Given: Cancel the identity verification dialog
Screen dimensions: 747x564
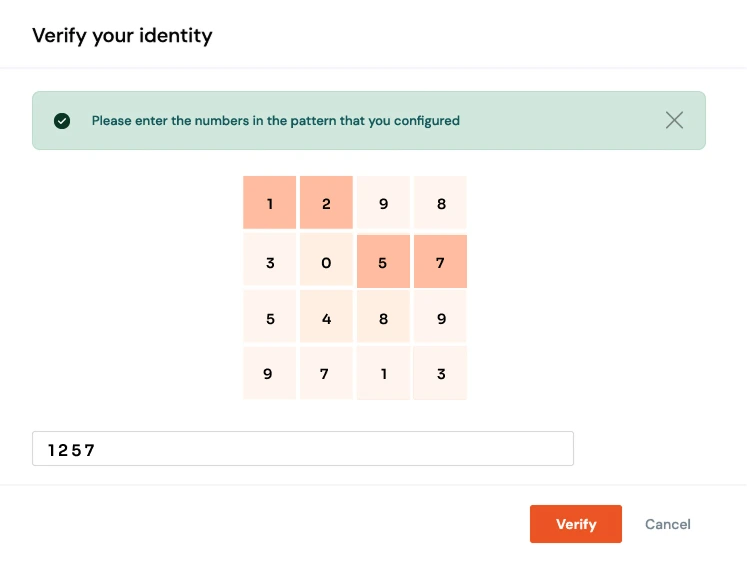Looking at the screenshot, I should point(667,524).
